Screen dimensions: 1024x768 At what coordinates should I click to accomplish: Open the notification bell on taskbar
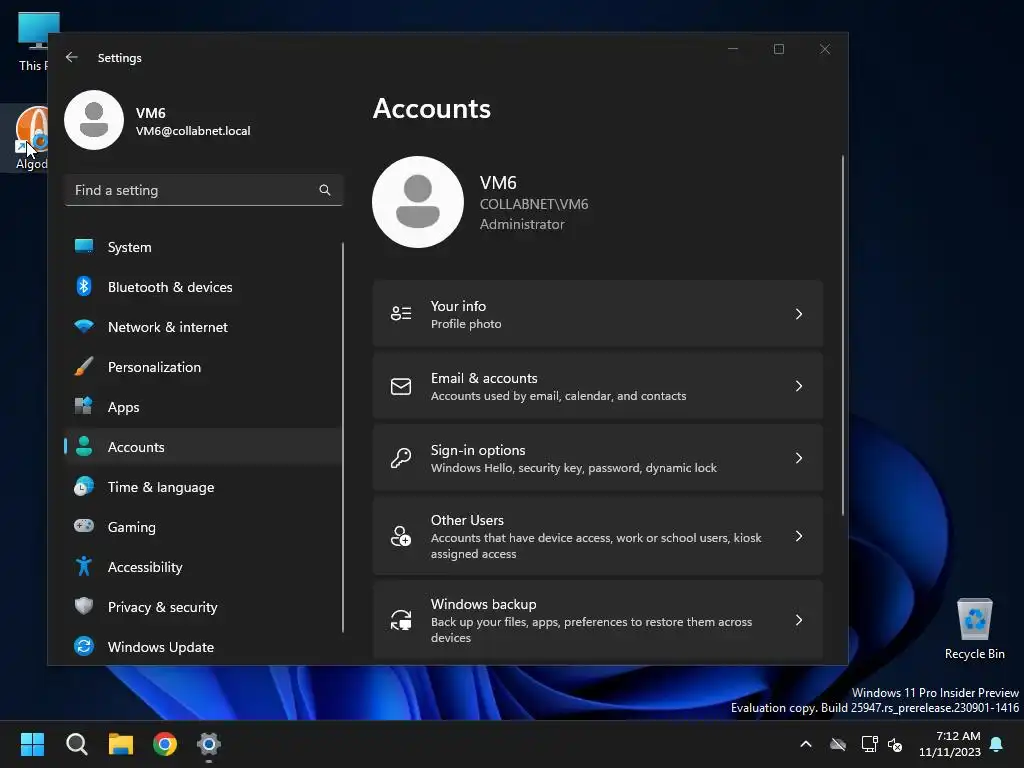[x=997, y=744]
